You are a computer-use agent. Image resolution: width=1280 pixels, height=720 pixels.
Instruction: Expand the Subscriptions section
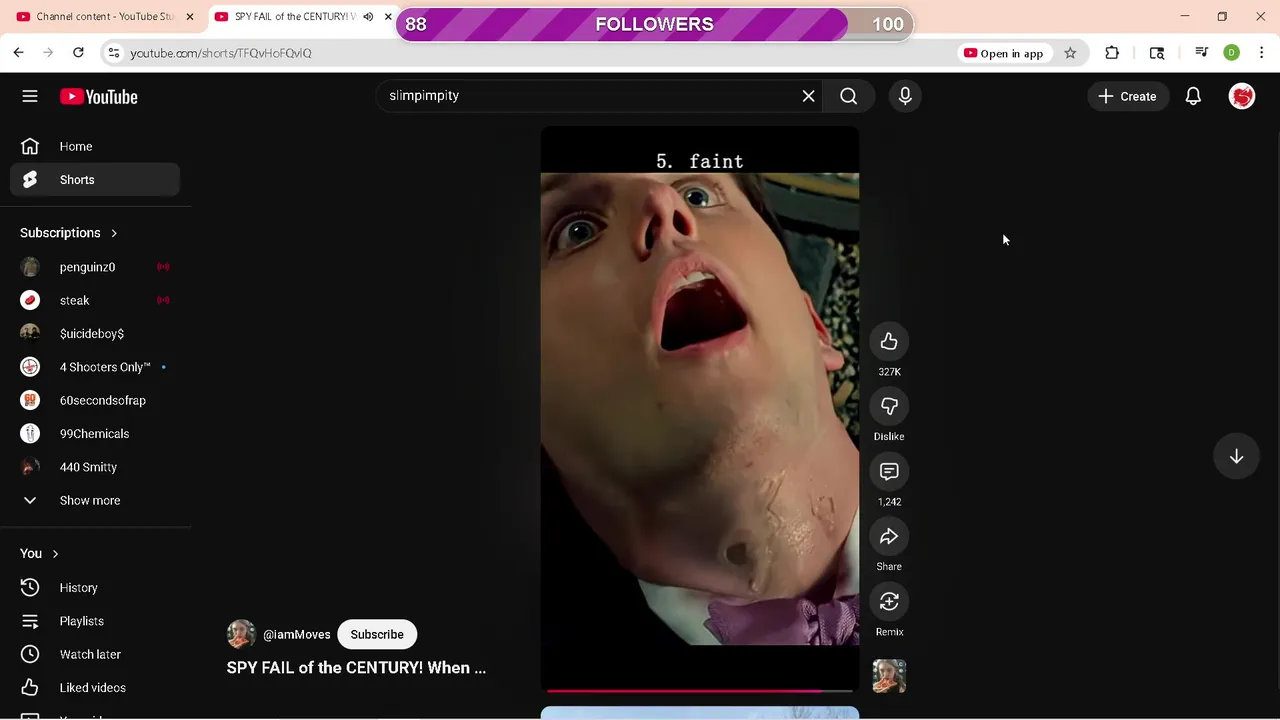coord(69,233)
